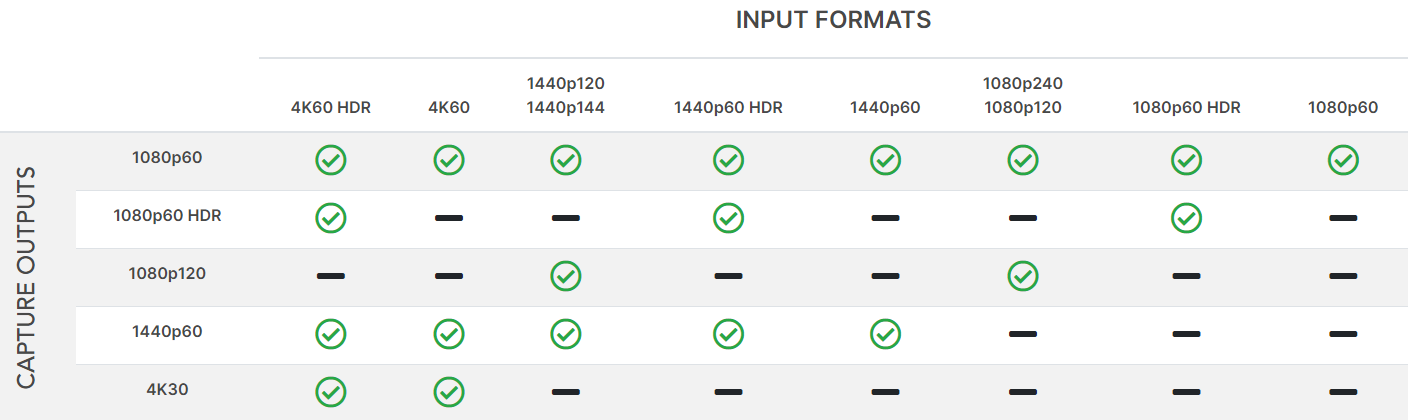Click the checkmark for 1080p240/1080p120 input at 1080p120 output
This screenshot has height=420, width=1408.
(1023, 276)
